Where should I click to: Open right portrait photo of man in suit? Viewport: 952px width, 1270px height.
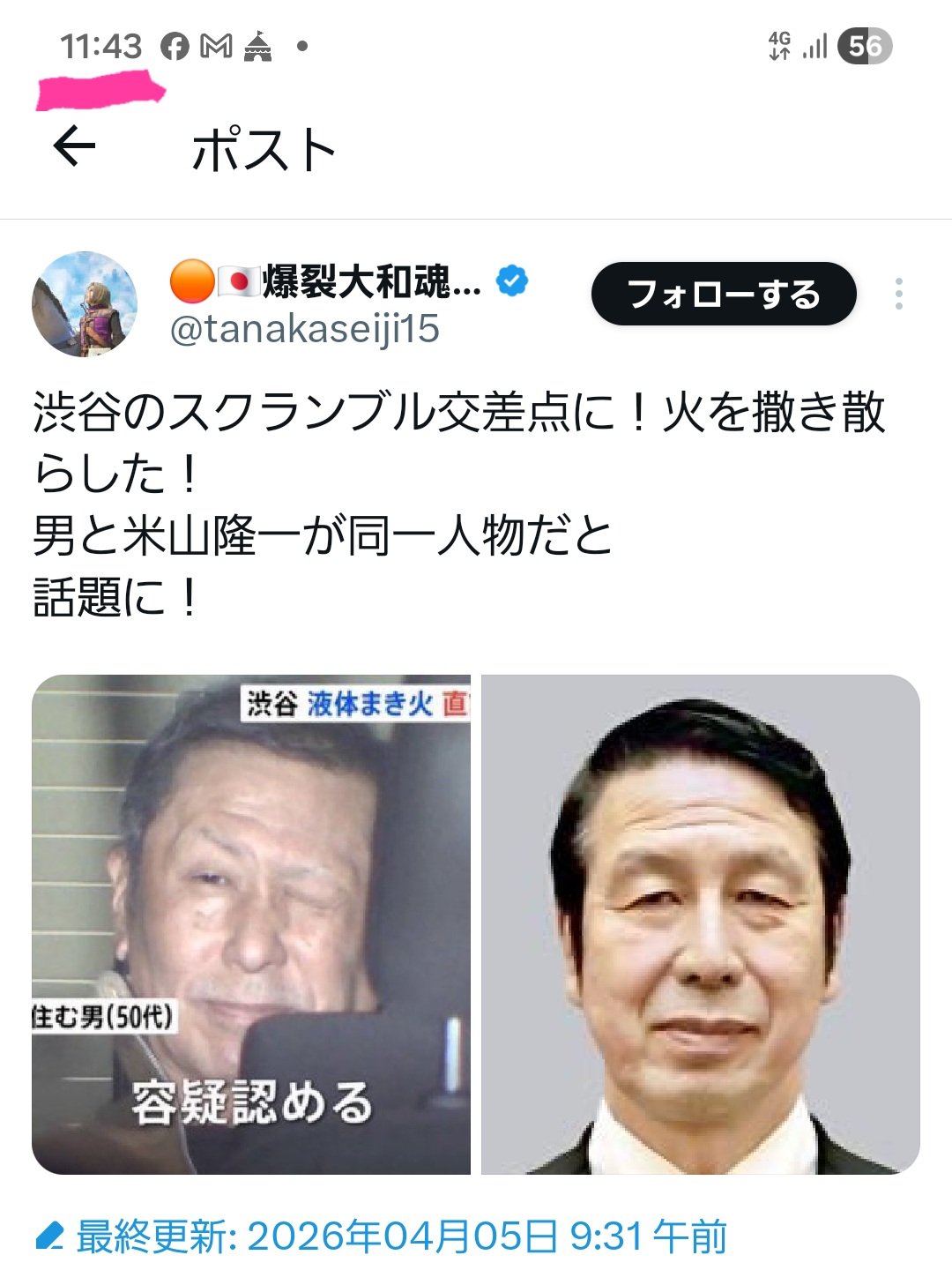point(701,924)
